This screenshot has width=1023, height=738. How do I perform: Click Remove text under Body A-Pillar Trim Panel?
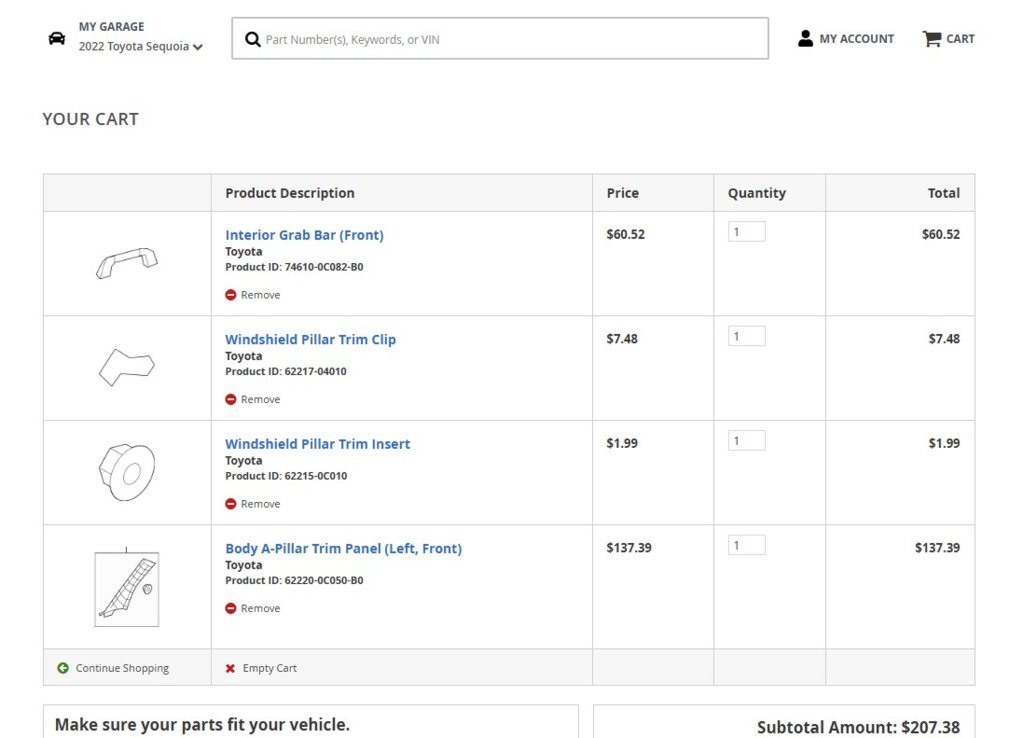click(x=260, y=608)
